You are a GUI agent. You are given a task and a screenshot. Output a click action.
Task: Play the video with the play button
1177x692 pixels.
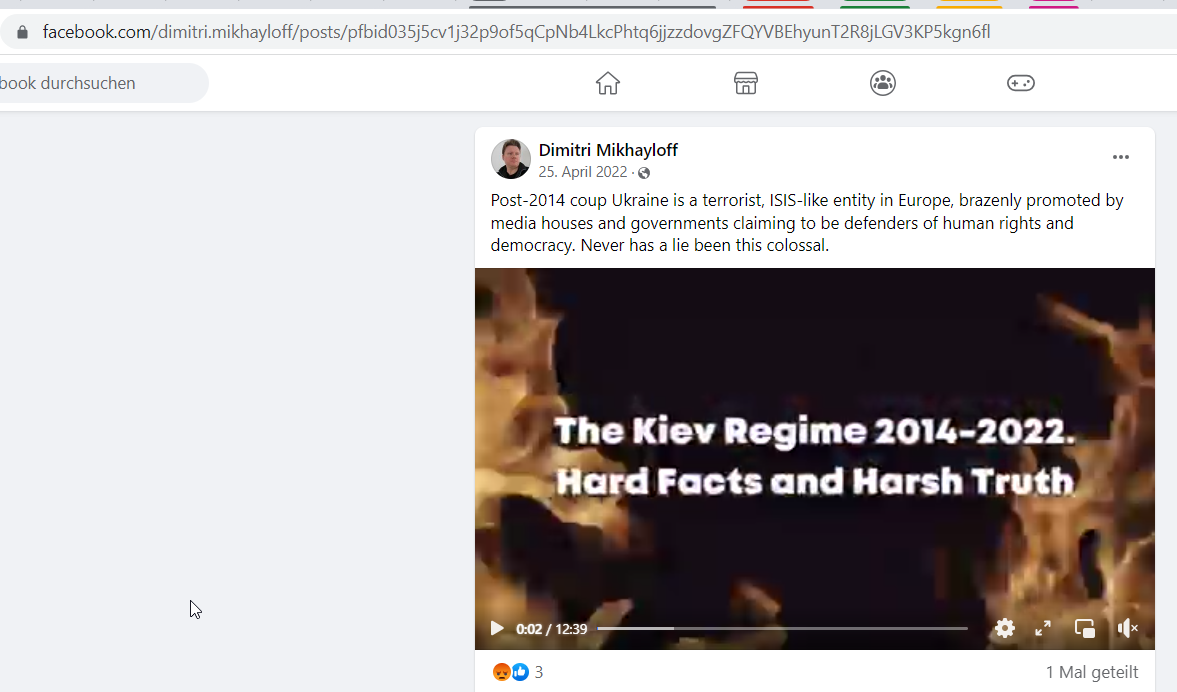tap(496, 628)
